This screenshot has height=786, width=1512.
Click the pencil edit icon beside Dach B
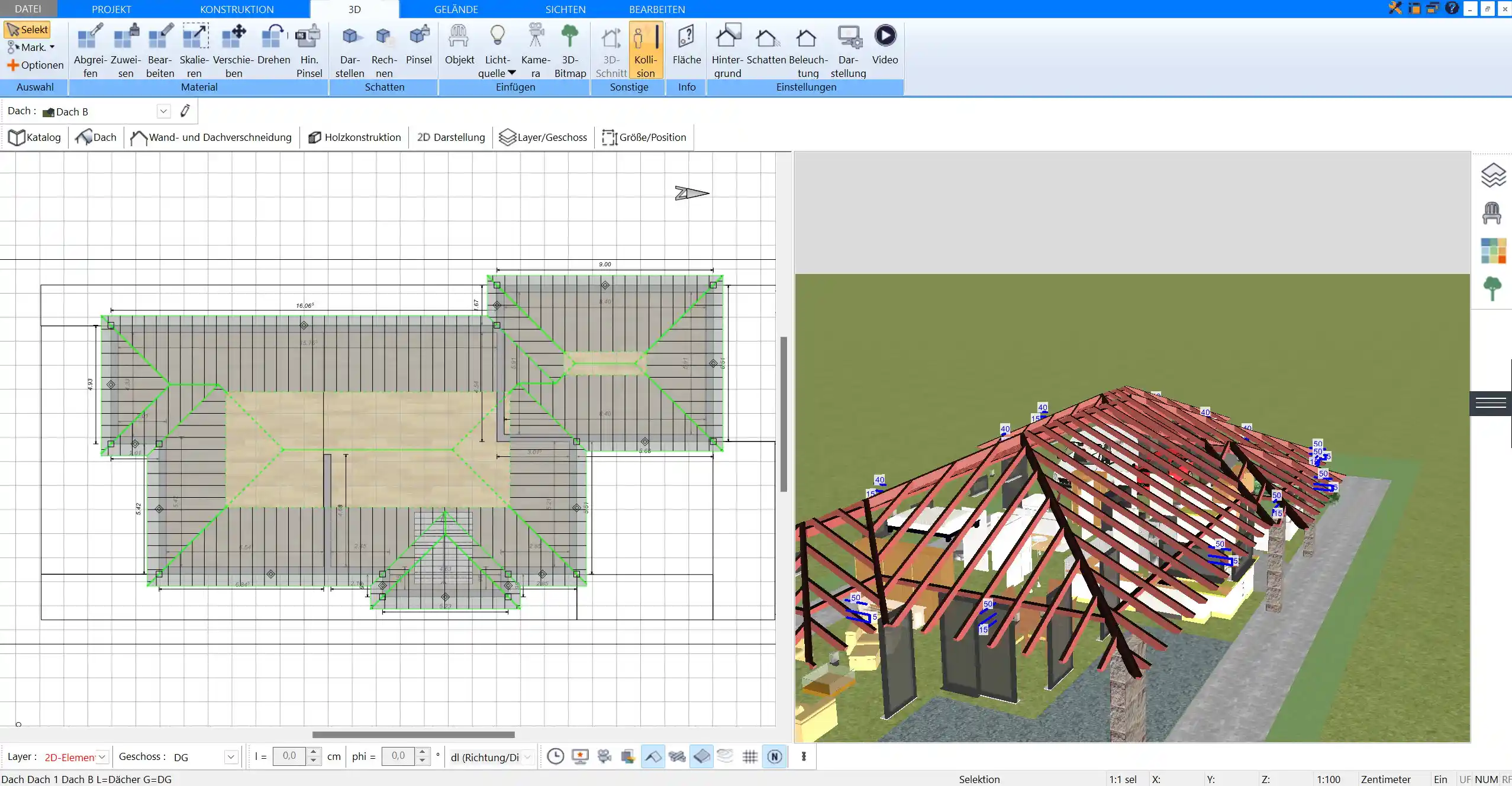point(185,111)
